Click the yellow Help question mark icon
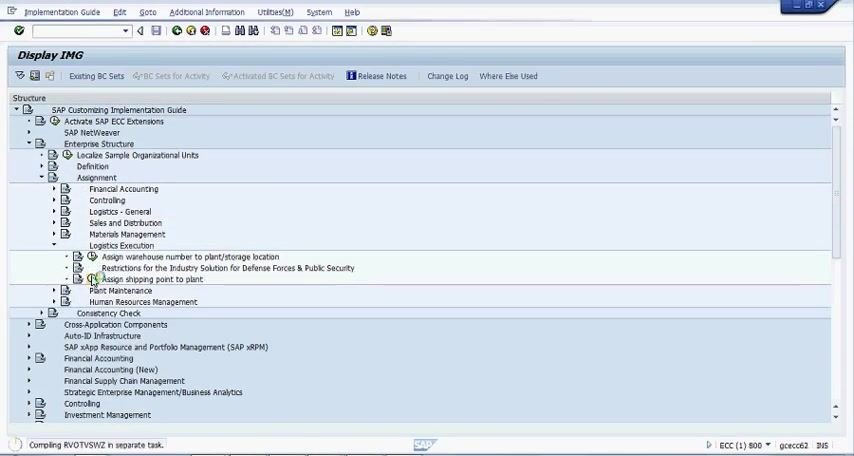 (x=372, y=31)
